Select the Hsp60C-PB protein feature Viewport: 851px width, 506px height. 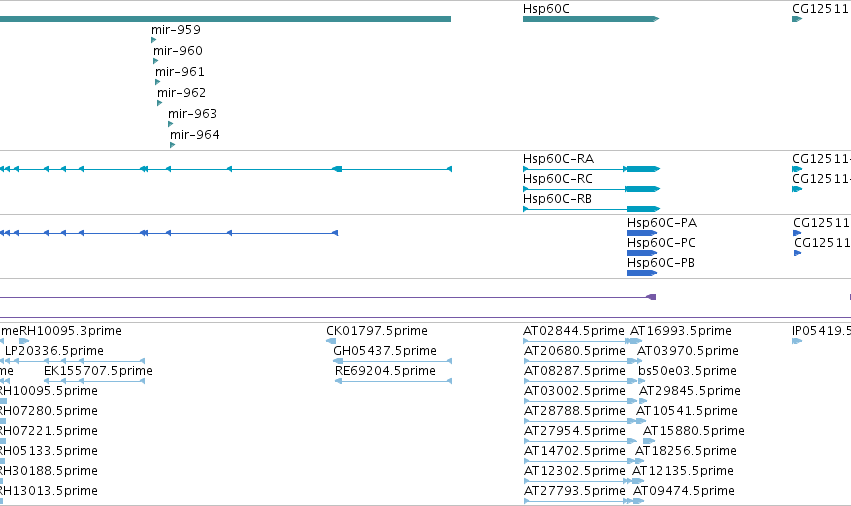[642, 273]
